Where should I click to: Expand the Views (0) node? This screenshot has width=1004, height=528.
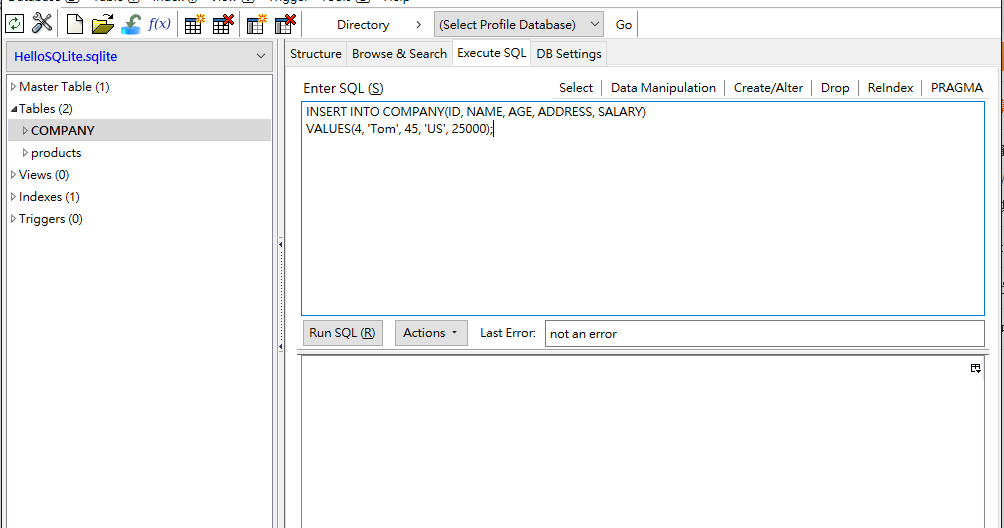[13, 175]
